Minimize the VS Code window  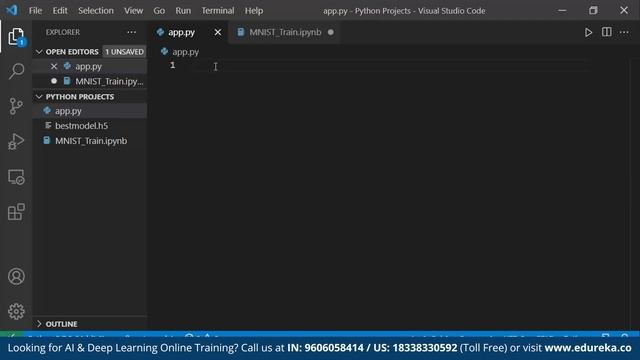(x=562, y=11)
